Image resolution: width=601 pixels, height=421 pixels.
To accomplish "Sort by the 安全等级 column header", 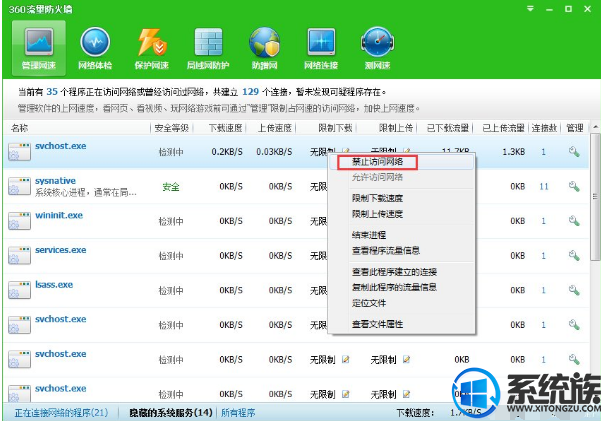I will [171, 128].
